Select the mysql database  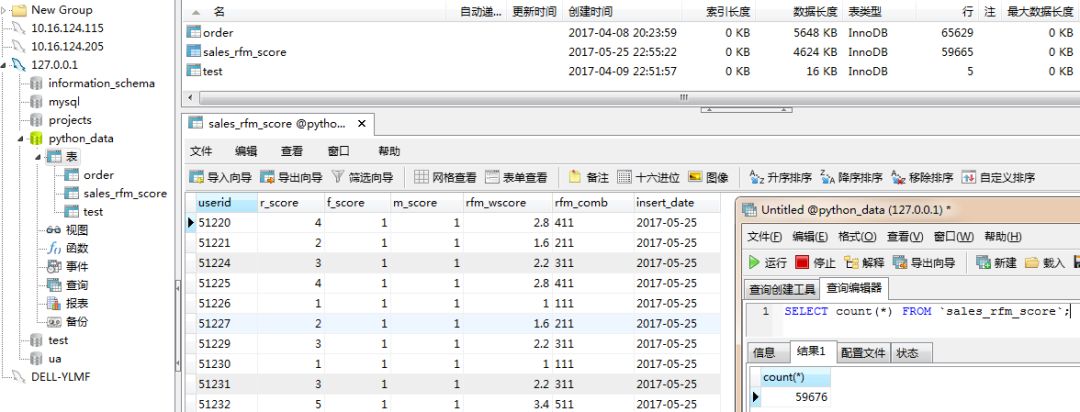click(x=64, y=102)
